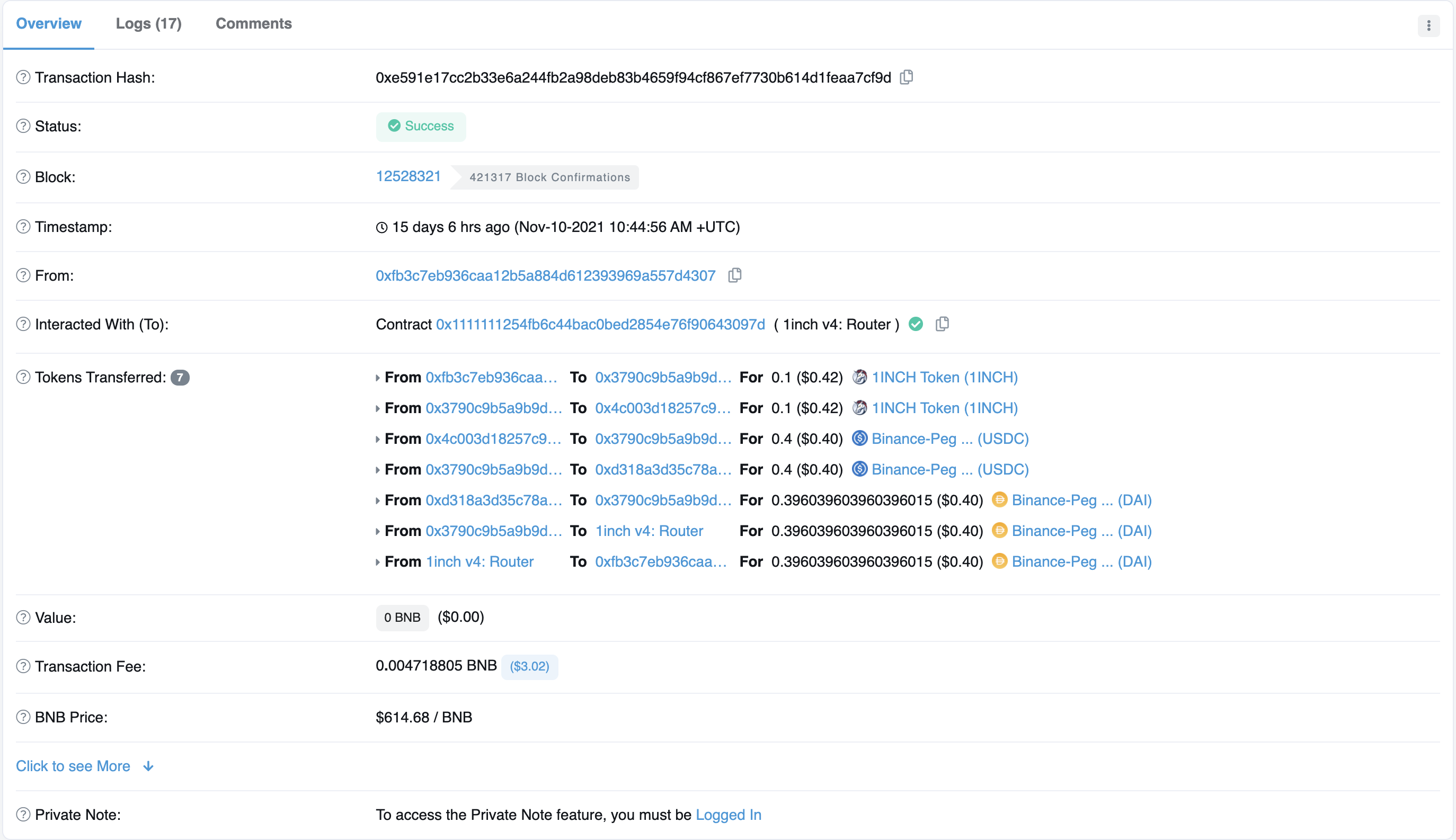Image resolution: width=1456 pixels, height=840 pixels.
Task: Open sender address 0xfb3c7eb936caa12b5a884d612393969a557d4307
Action: tap(545, 276)
